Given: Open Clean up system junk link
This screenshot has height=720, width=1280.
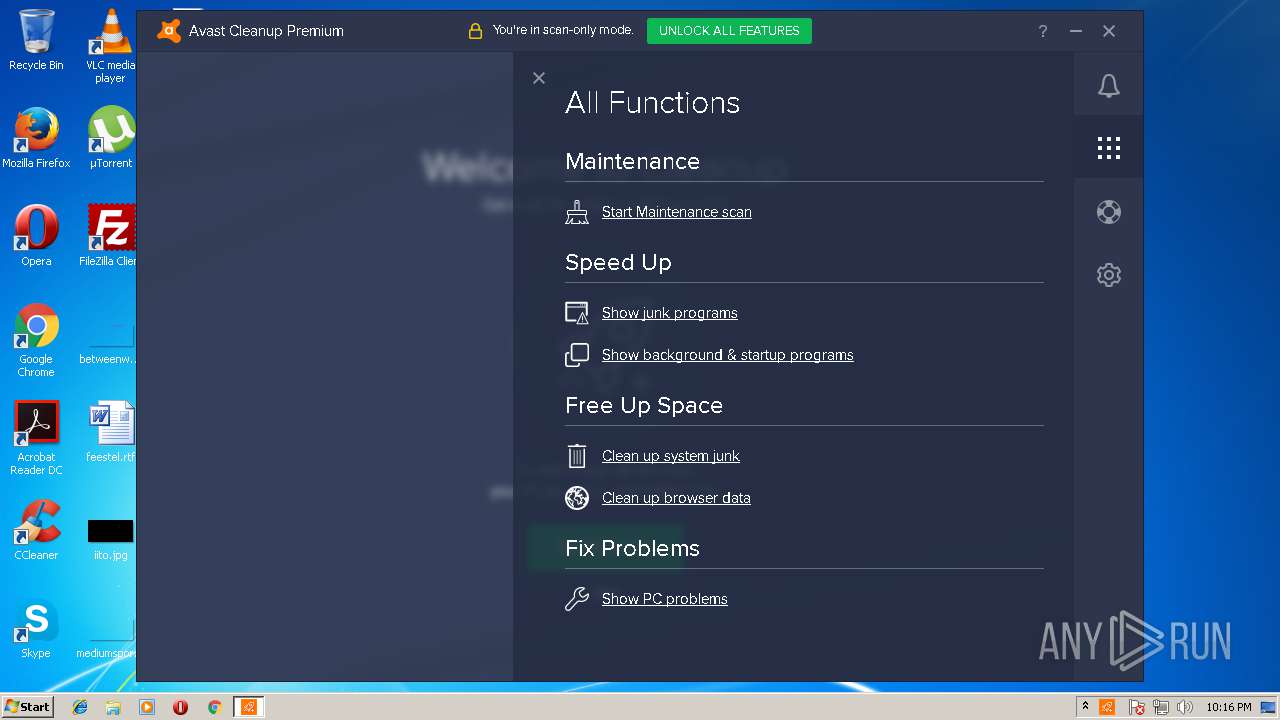Looking at the screenshot, I should 670,456.
